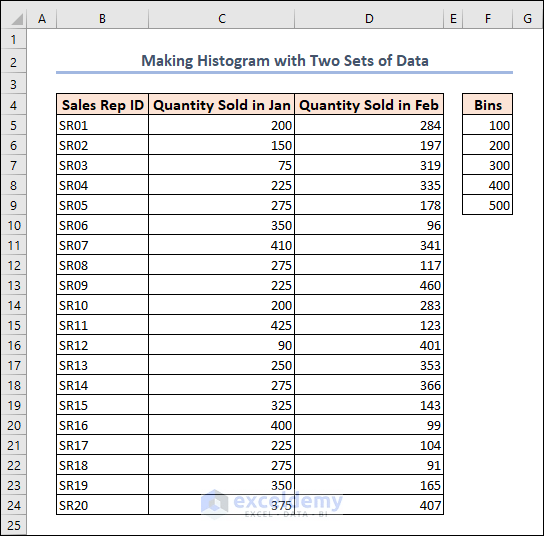Select column E header
Screen dimensions: 544x536
(453, 18)
